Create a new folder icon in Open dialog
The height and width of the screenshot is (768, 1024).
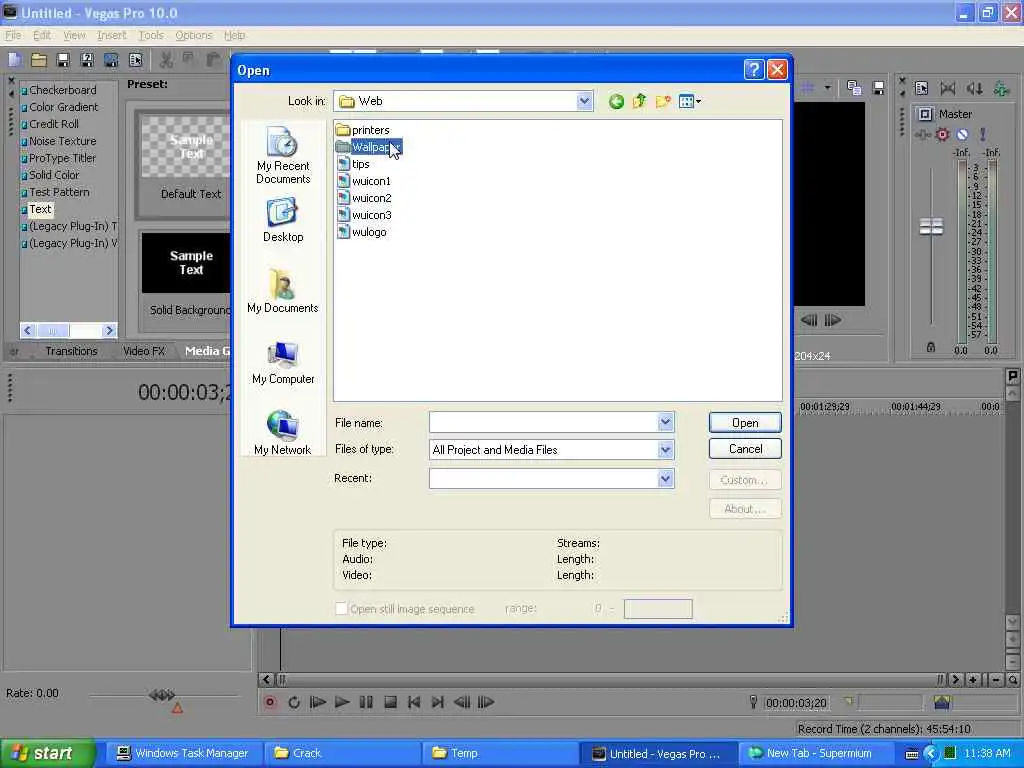click(663, 101)
